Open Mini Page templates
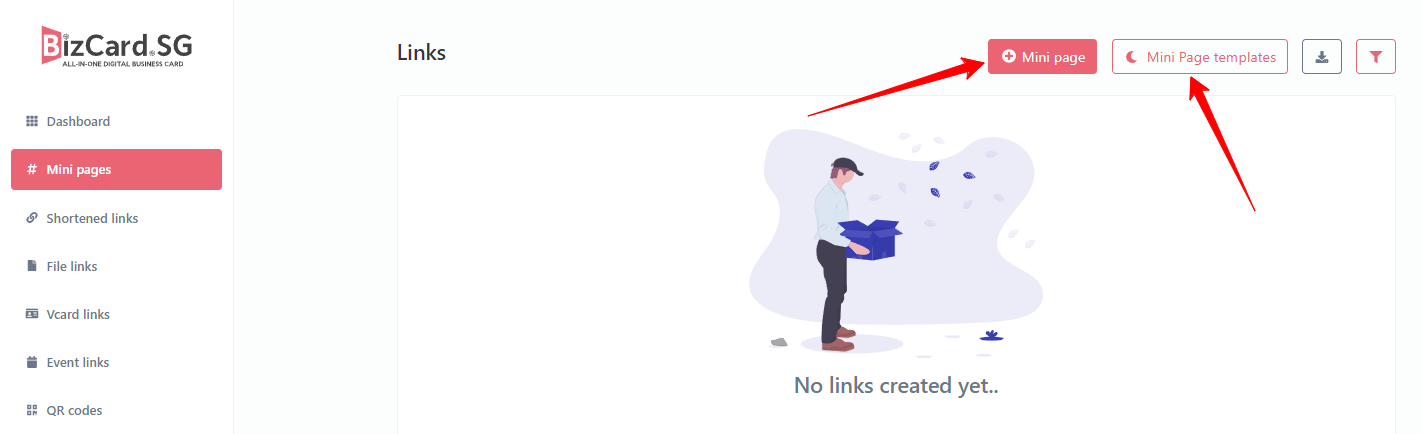 click(1200, 57)
